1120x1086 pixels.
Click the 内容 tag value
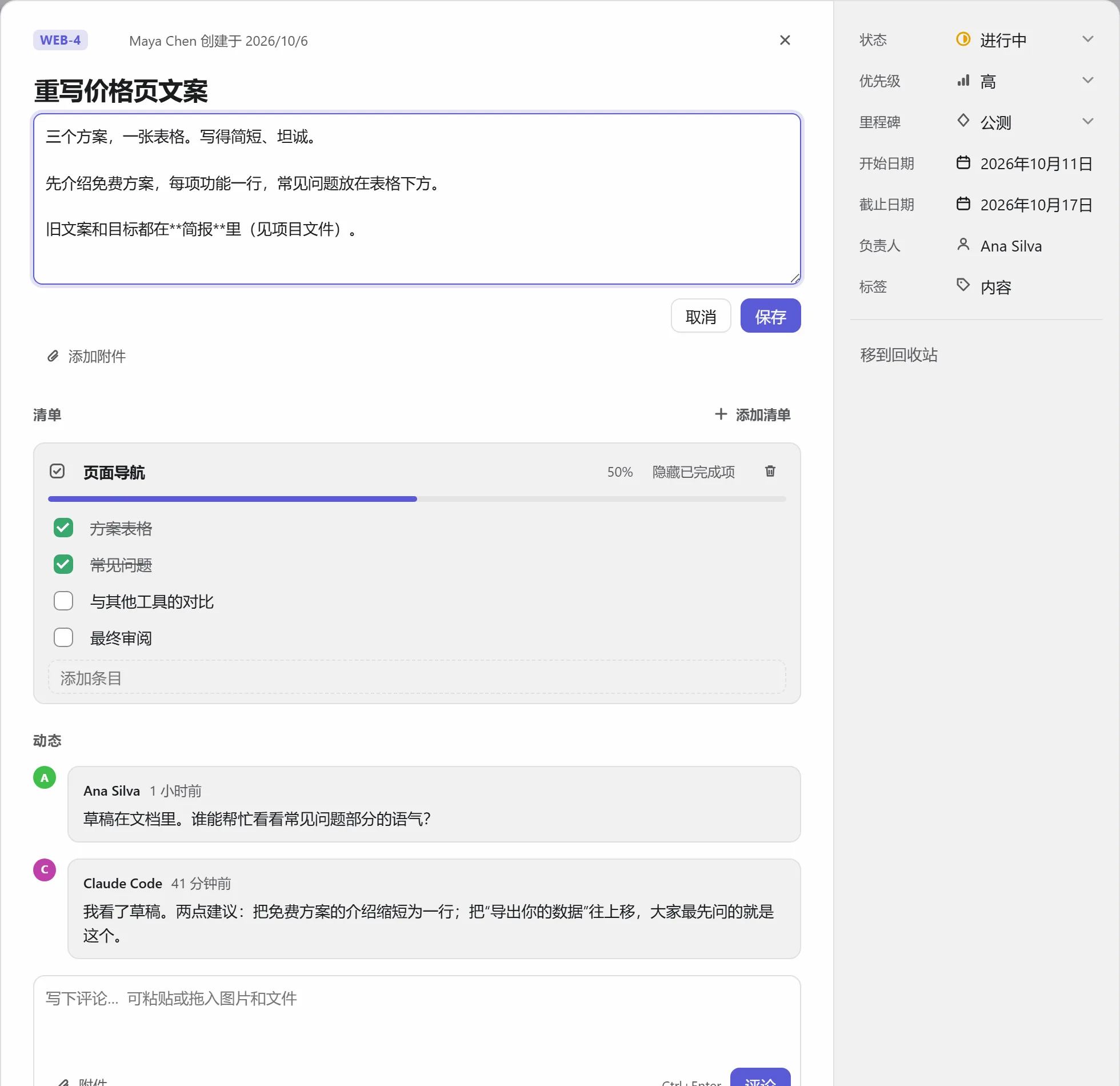click(995, 287)
